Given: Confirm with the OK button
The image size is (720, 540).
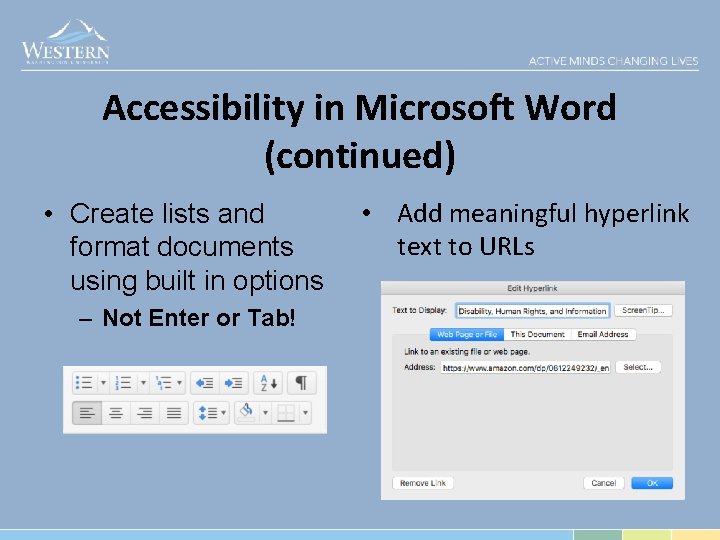Looking at the screenshot, I should click(x=652, y=483).
